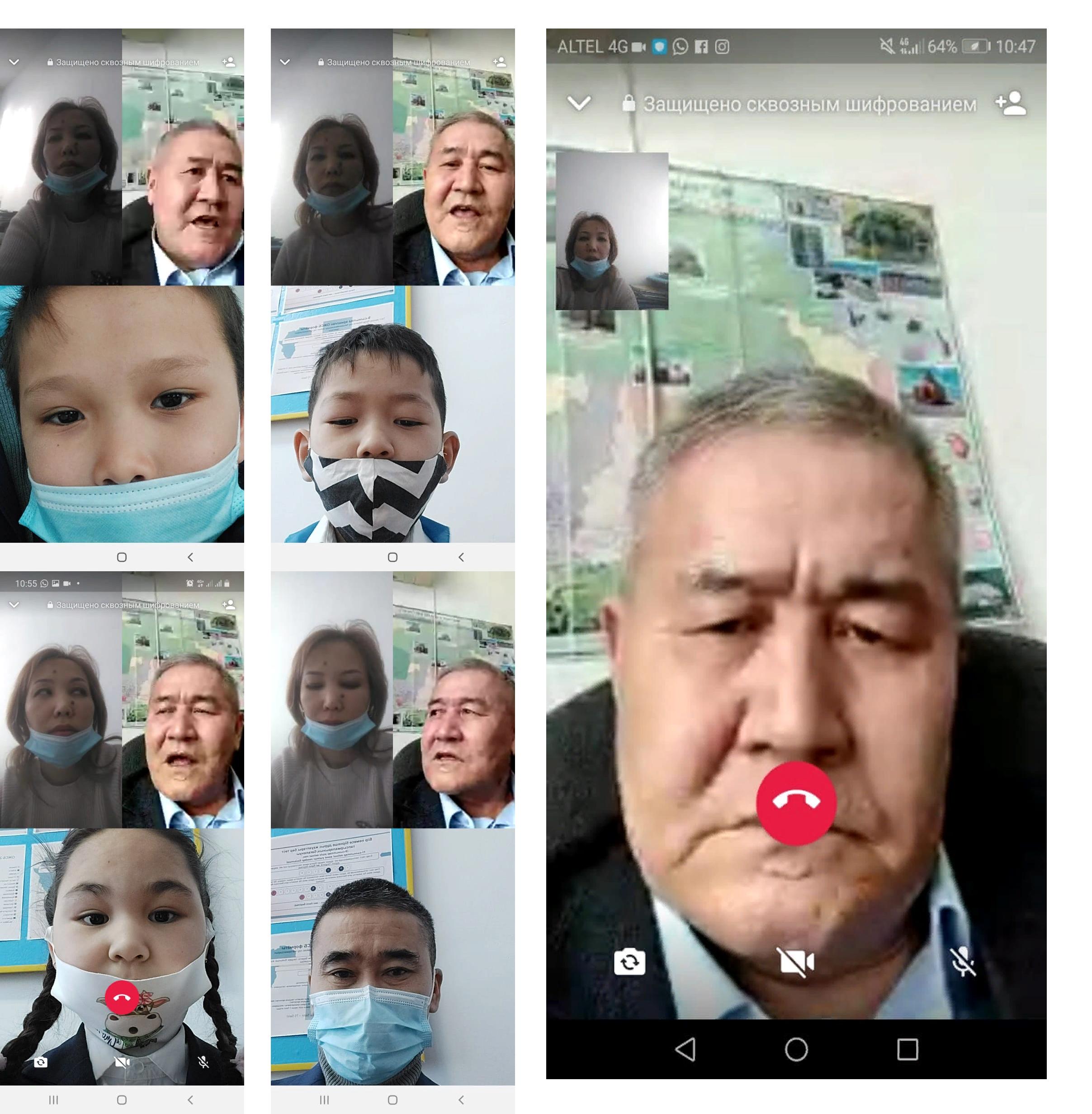Image resolution: width=1092 pixels, height=1114 pixels.
Task: Open the WhatsApp notification in the ALTEL status bar
Action: pos(680,47)
